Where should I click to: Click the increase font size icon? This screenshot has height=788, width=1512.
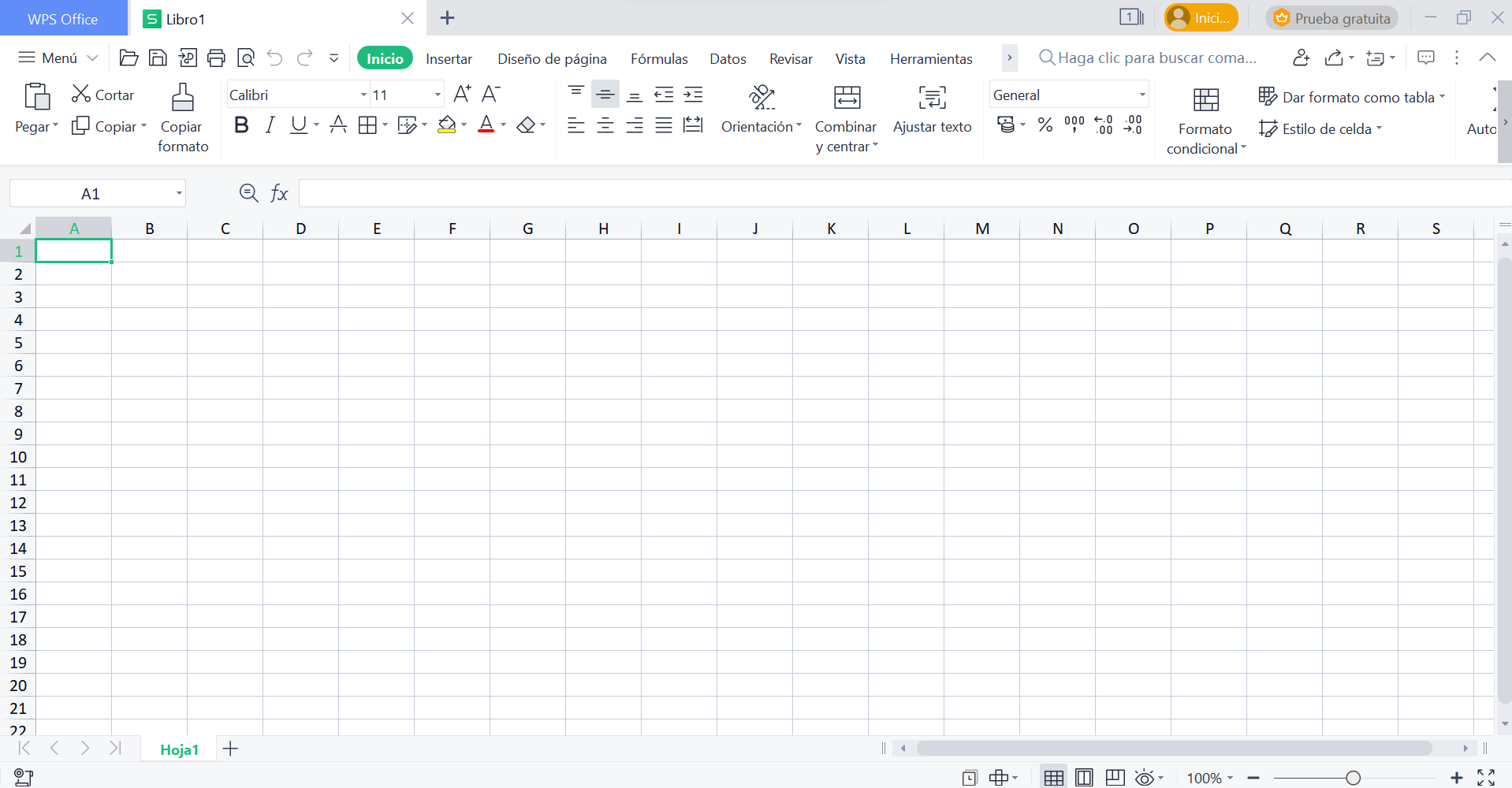[x=462, y=95]
